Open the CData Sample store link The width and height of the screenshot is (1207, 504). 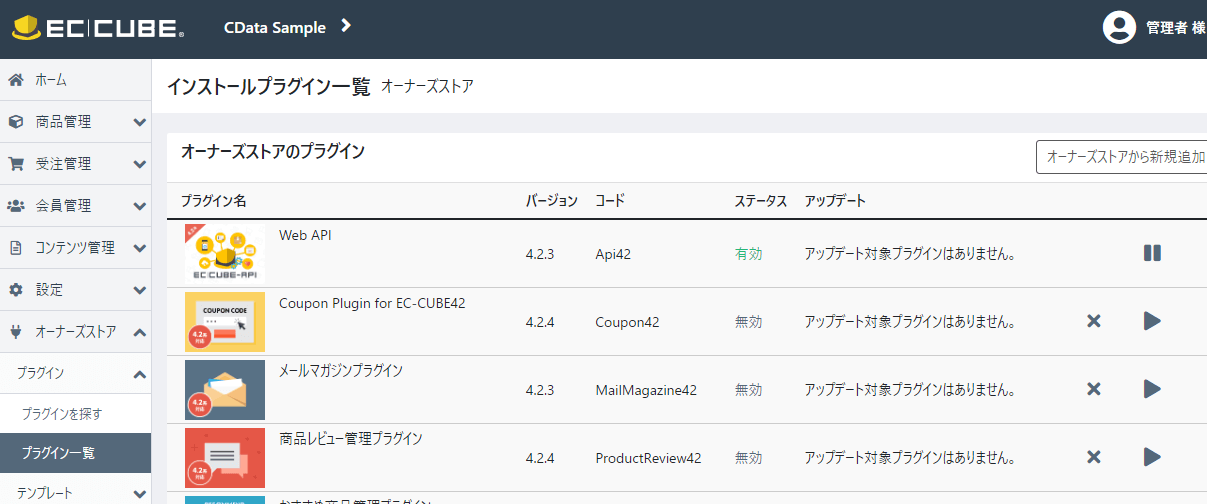275,28
